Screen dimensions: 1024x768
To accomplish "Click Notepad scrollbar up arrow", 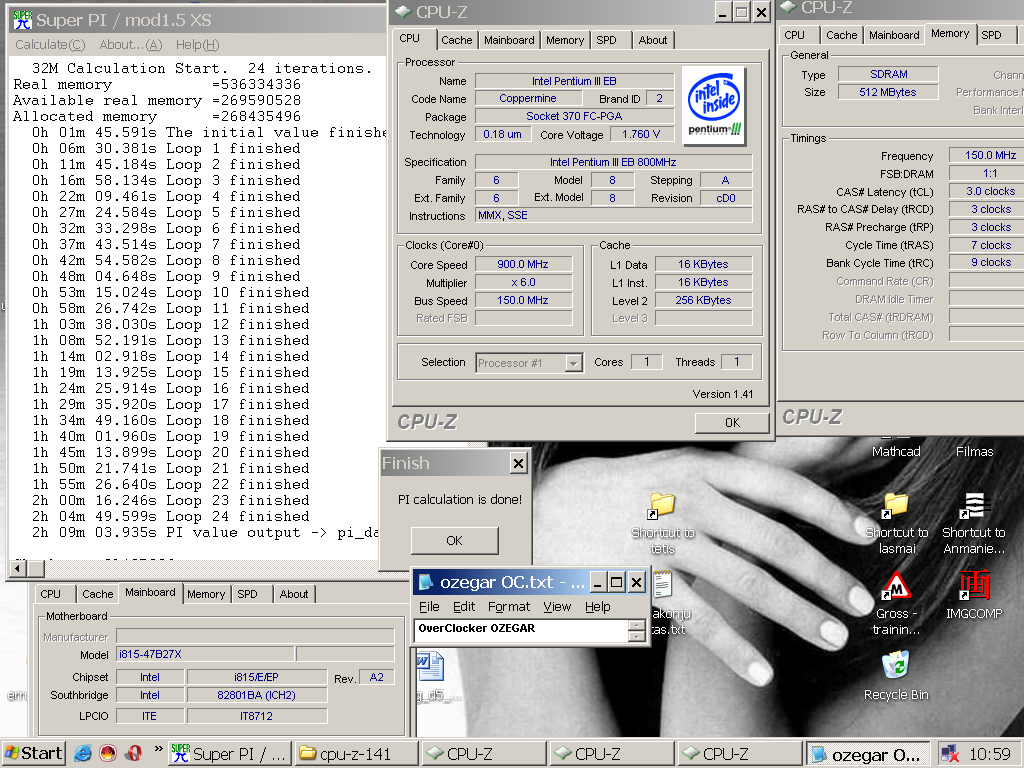I will click(x=636, y=625).
